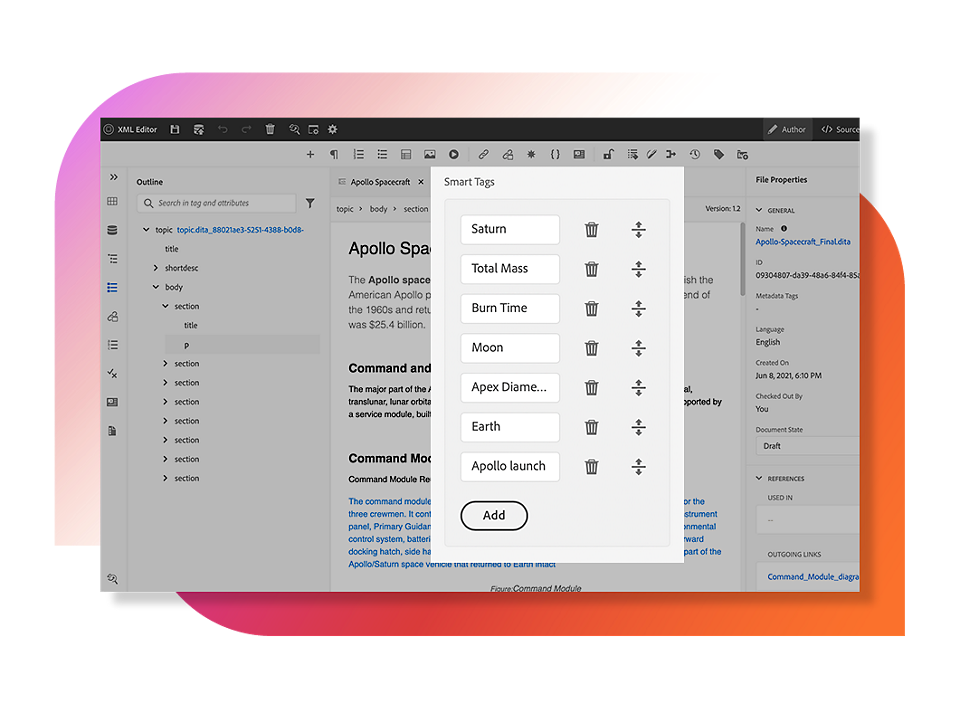Open version history clock icon

click(x=695, y=154)
